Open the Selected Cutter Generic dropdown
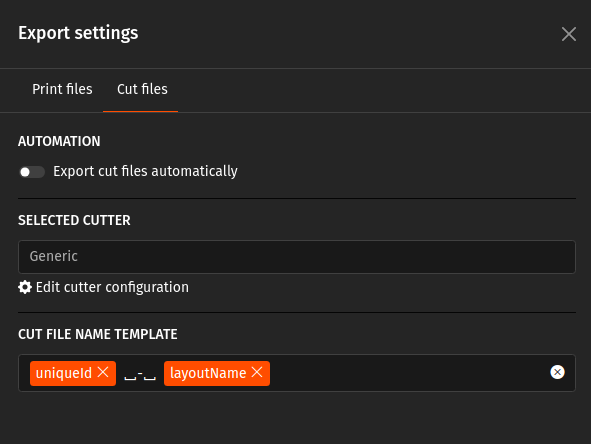 [x=297, y=257]
